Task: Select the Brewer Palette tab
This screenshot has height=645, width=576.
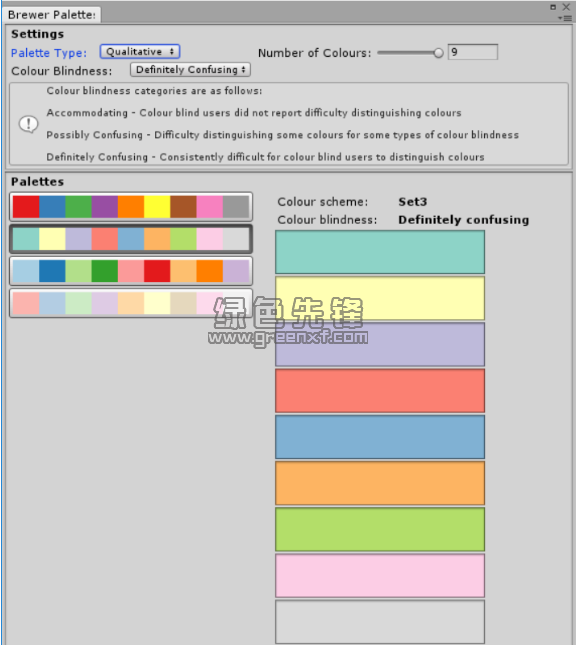Action: [x=51, y=15]
